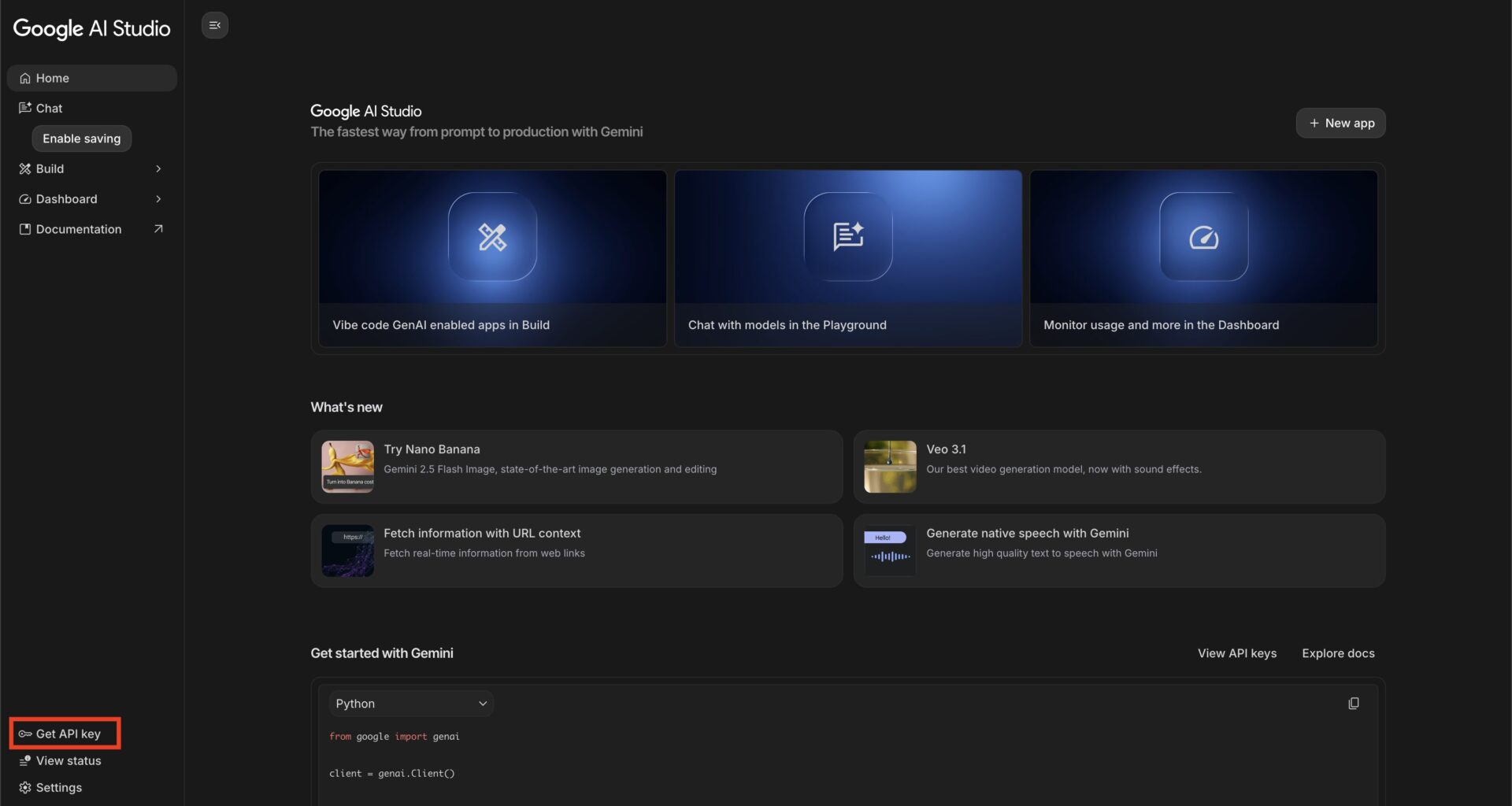
Task: Select Monitor usage and more in the Dashboard
Action: pyautogui.click(x=1203, y=258)
